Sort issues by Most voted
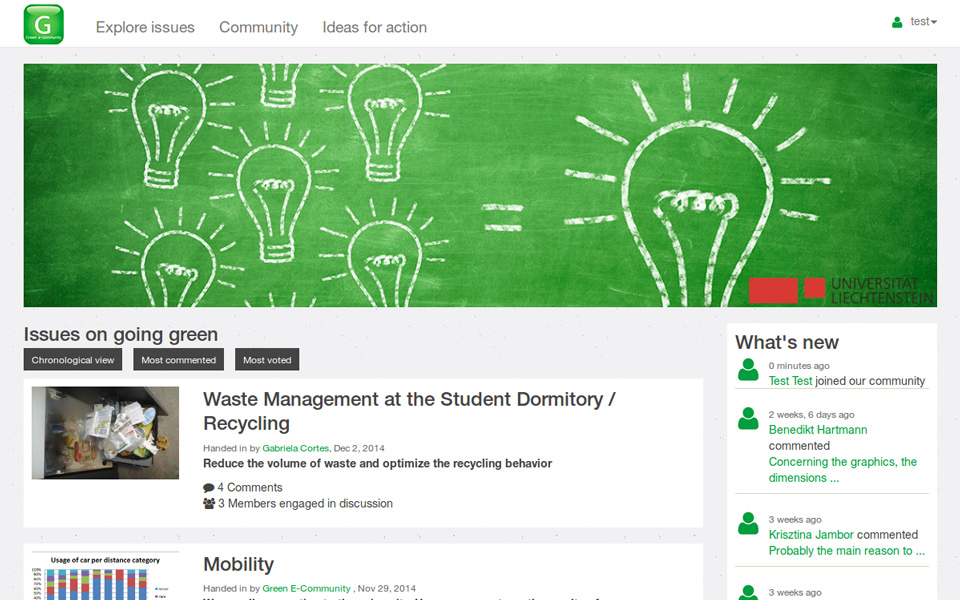 (267, 360)
